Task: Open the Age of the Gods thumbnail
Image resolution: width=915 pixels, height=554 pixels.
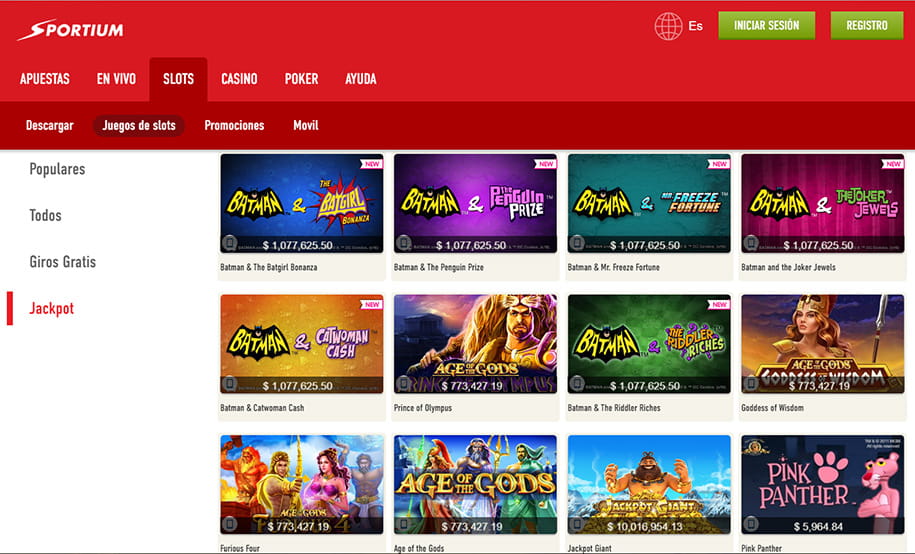Action: pyautogui.click(x=476, y=485)
